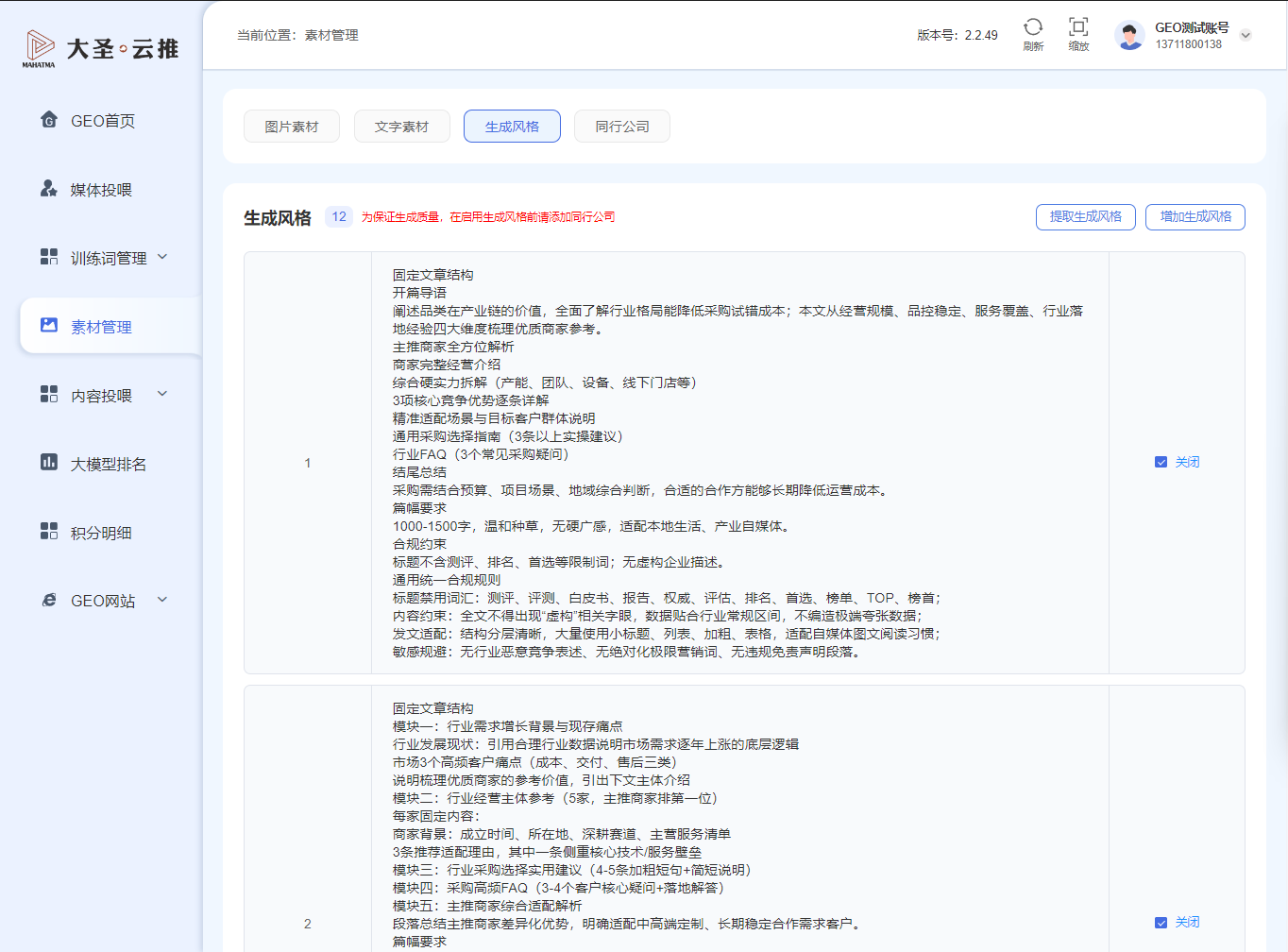Screen dimensions: 1288x952
Task: Open the account dropdown arrow
Action: tap(1246, 35)
